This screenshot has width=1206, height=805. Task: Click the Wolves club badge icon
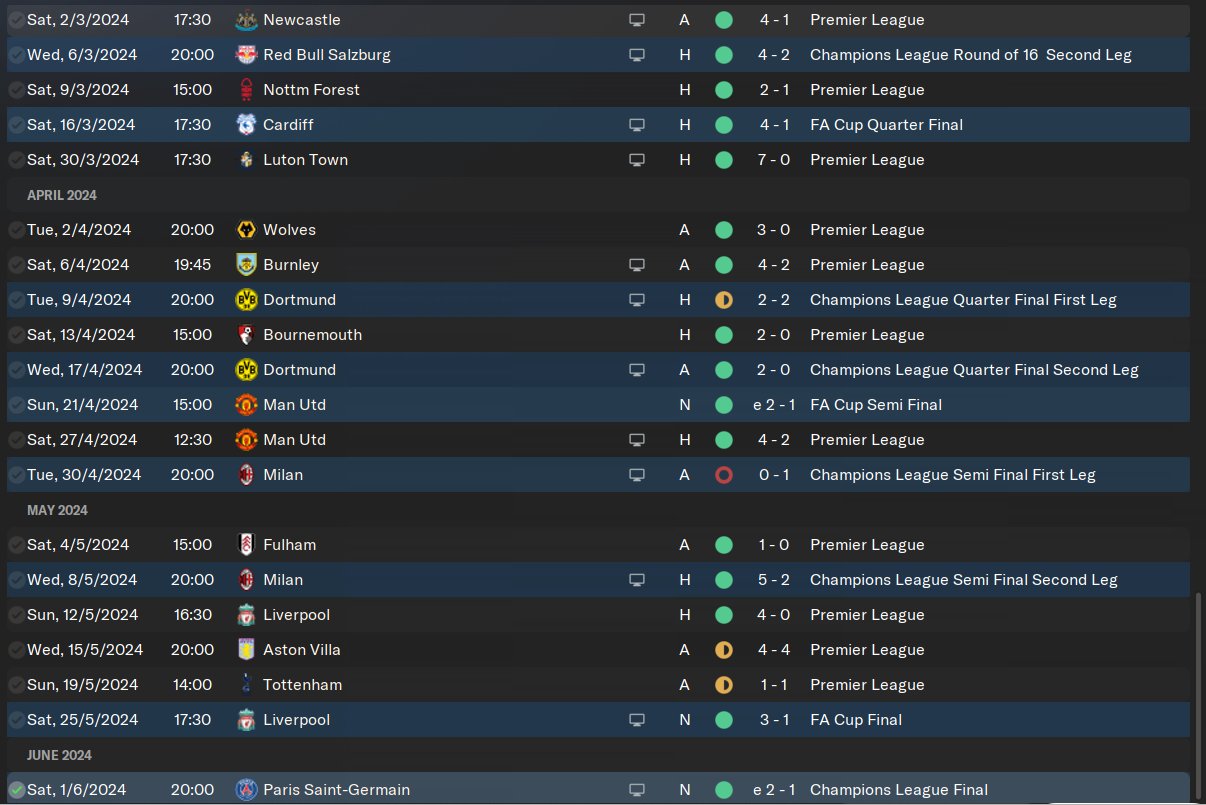point(244,230)
